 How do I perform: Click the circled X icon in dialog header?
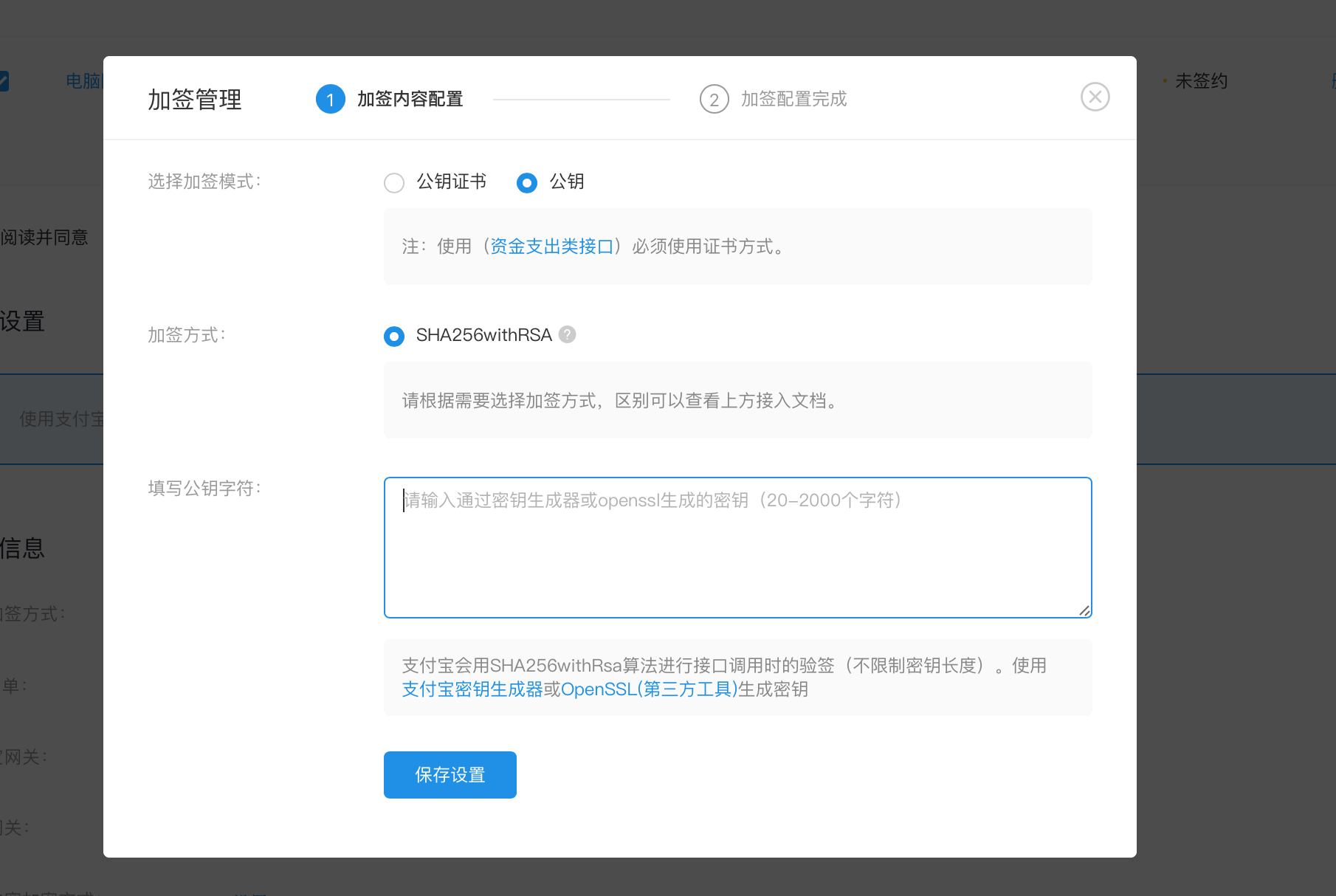(1095, 97)
